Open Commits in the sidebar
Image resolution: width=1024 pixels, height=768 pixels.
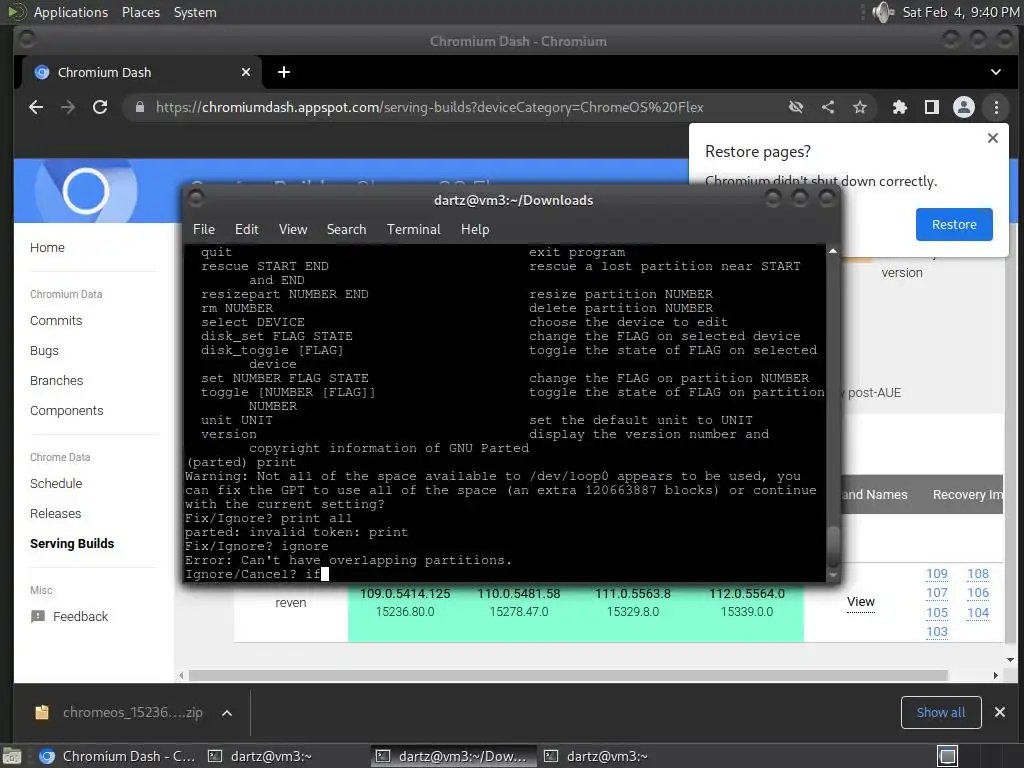pos(56,321)
